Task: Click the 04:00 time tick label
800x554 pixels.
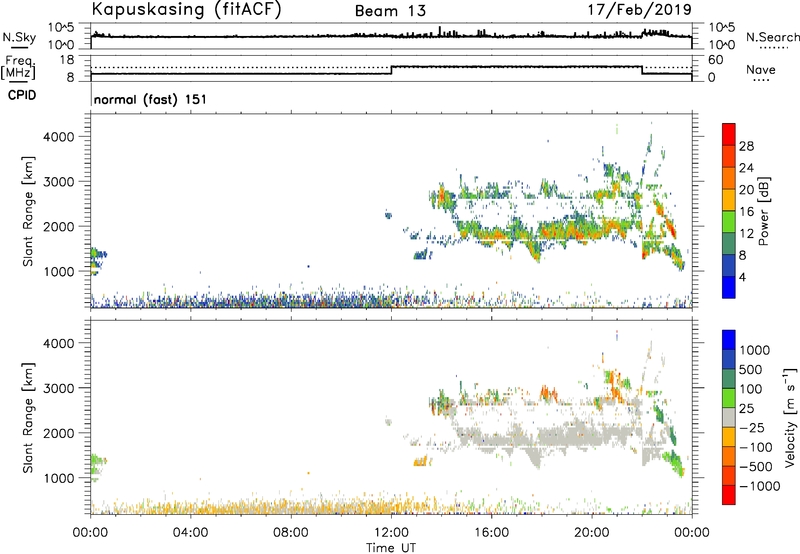Action: coord(190,533)
